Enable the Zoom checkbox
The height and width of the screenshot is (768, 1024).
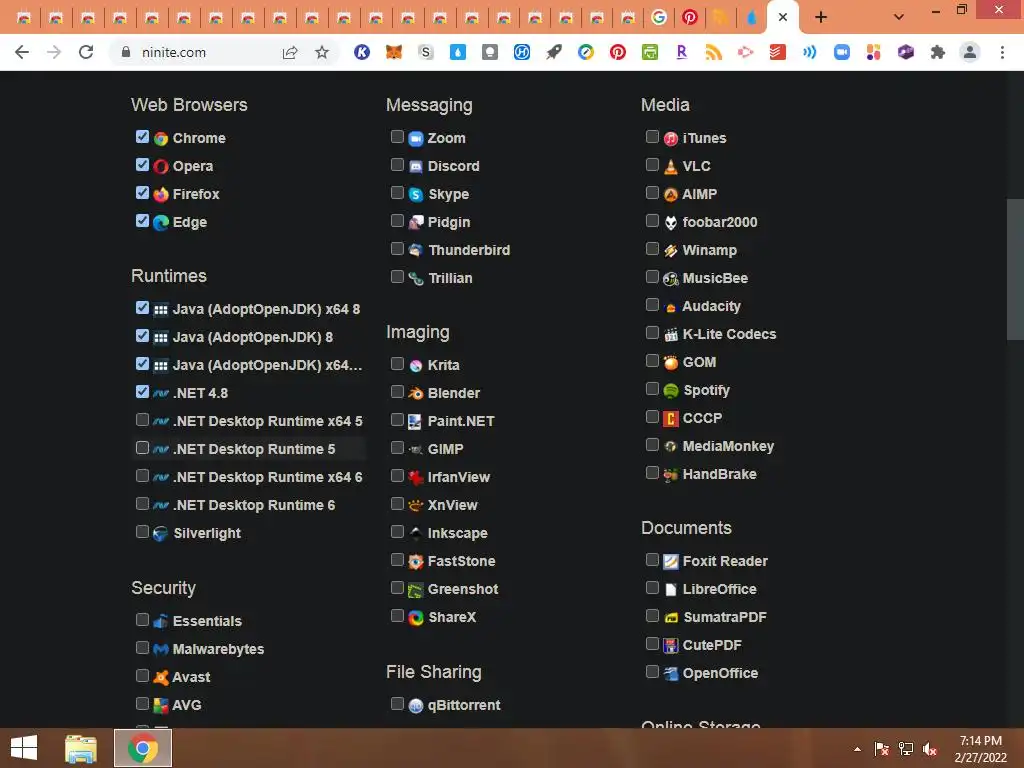pos(397,136)
